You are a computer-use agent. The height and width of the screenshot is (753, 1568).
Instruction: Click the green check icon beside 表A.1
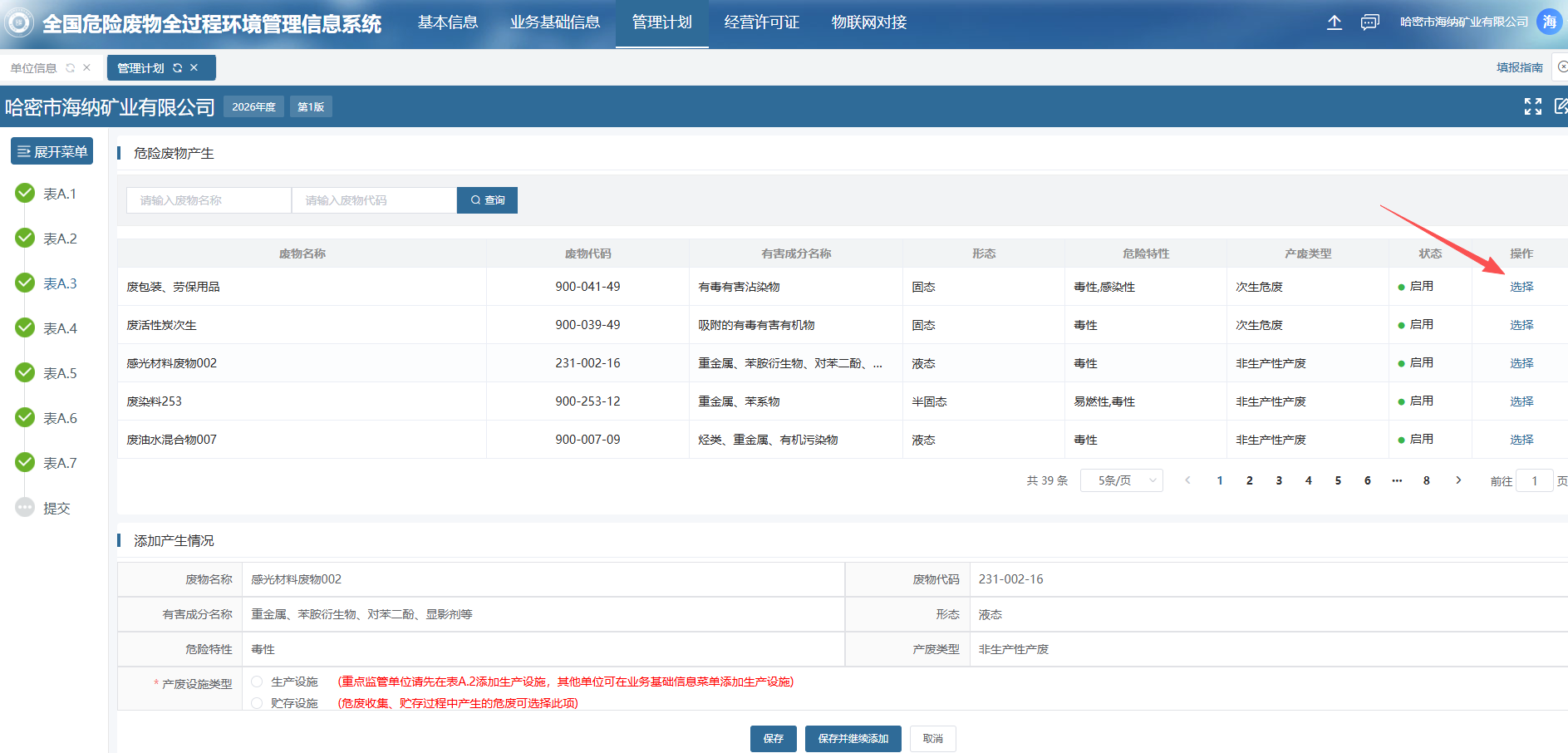tap(25, 194)
